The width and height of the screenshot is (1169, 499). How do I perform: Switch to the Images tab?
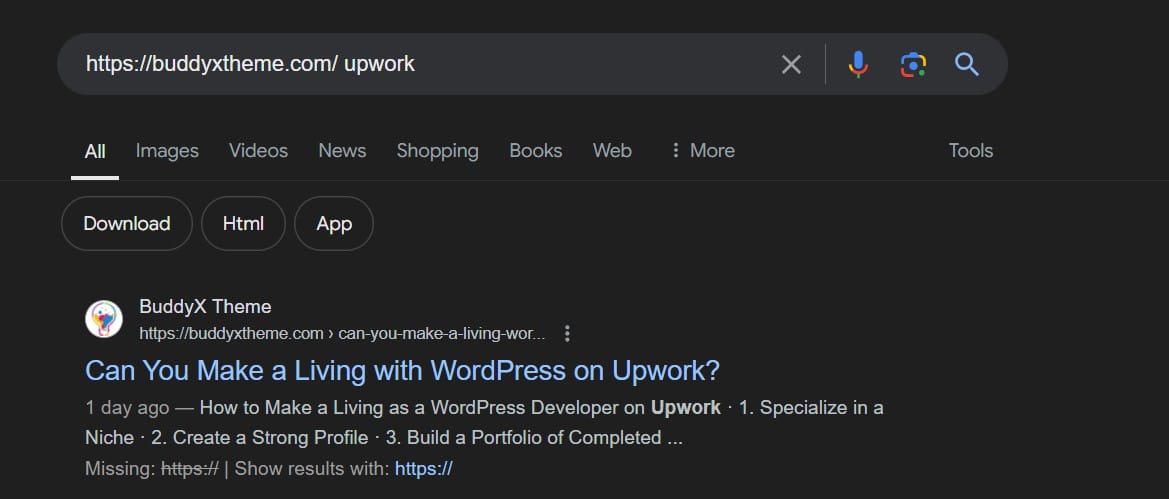167,151
